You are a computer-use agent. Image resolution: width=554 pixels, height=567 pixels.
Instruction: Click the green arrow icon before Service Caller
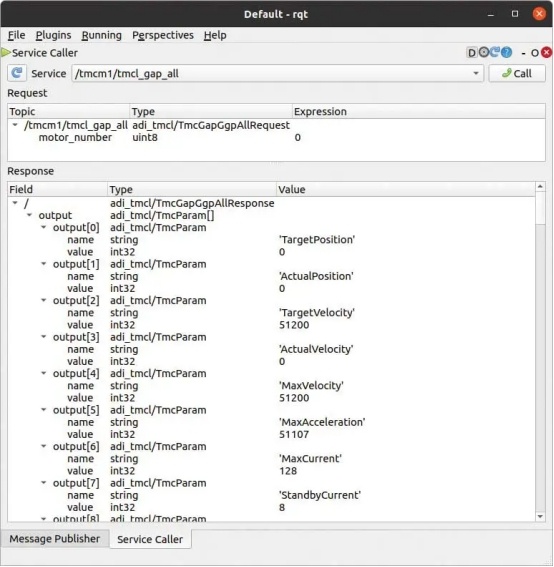click(6, 53)
